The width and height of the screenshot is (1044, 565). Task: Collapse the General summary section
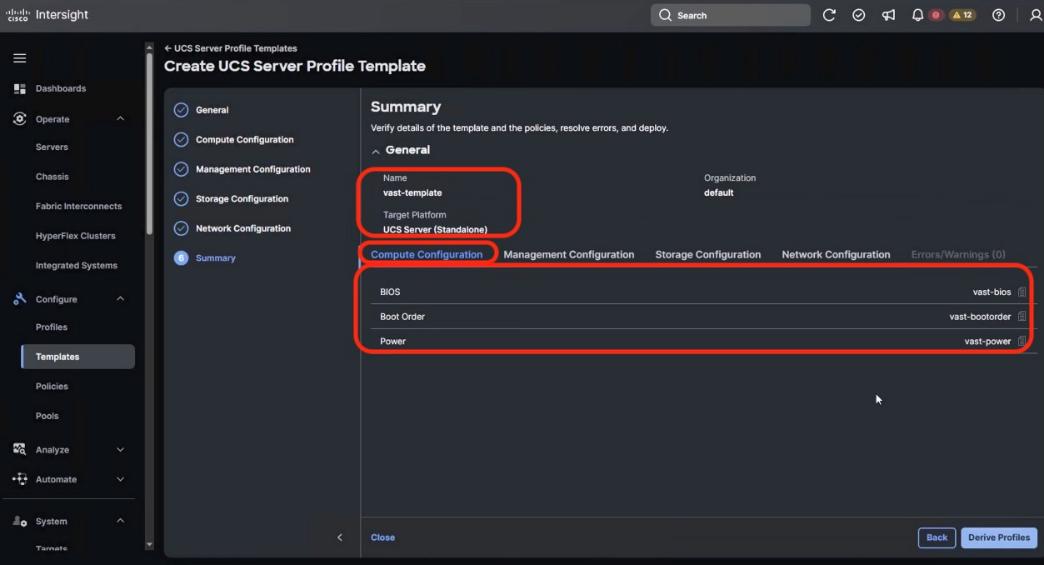pos(376,151)
